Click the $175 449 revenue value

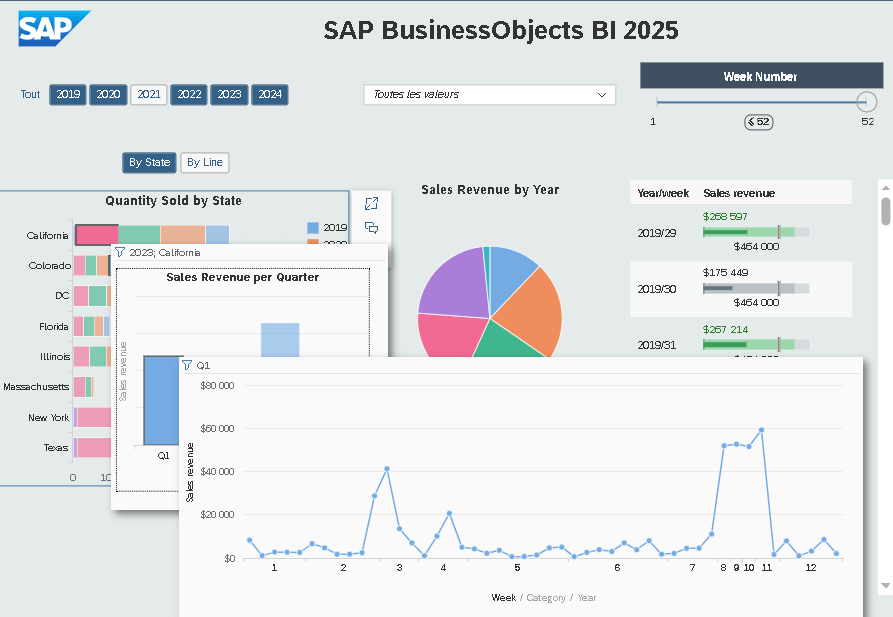click(x=726, y=272)
